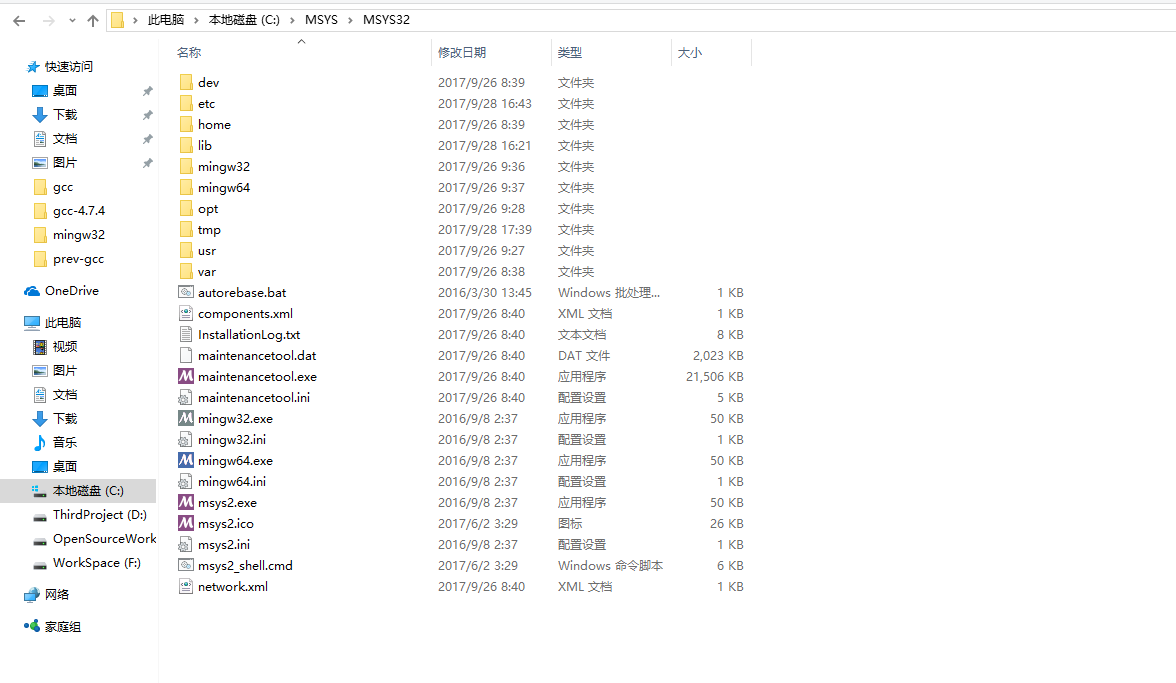This screenshot has height=683, width=1176.
Task: Open ThirdProject (D:) drive
Action: 100,514
